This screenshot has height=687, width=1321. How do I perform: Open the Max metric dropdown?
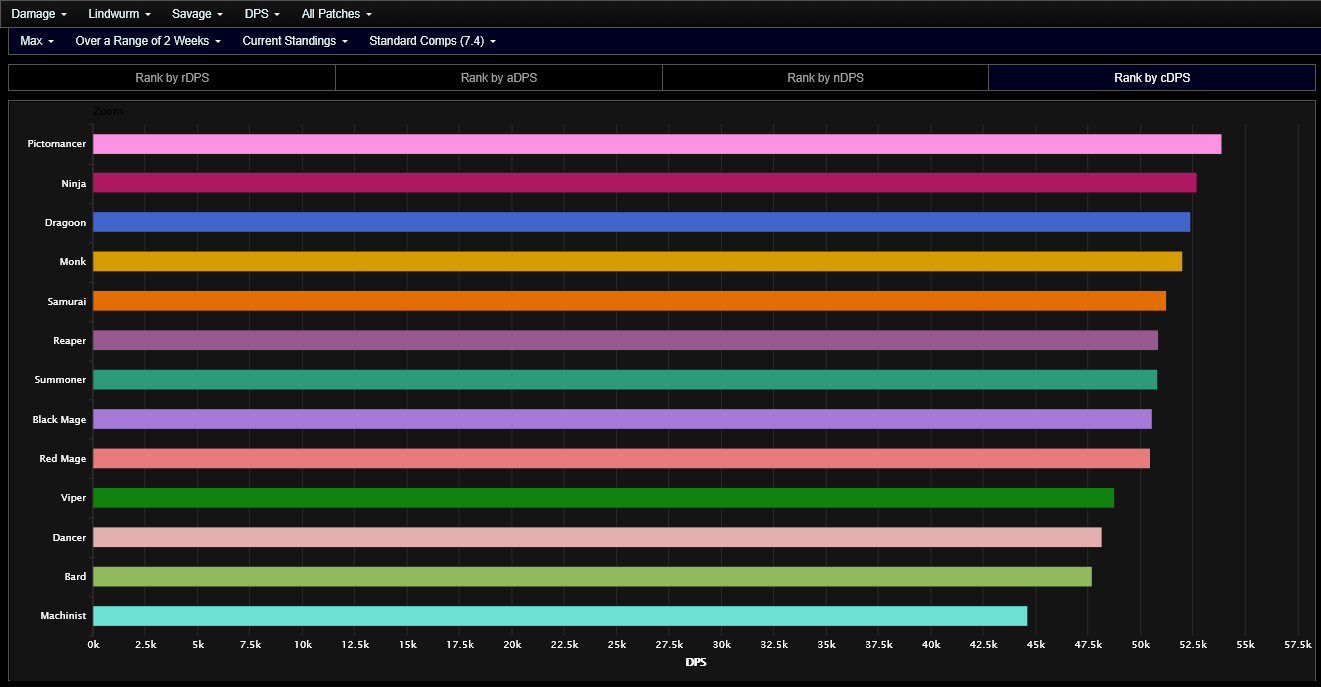(37, 41)
